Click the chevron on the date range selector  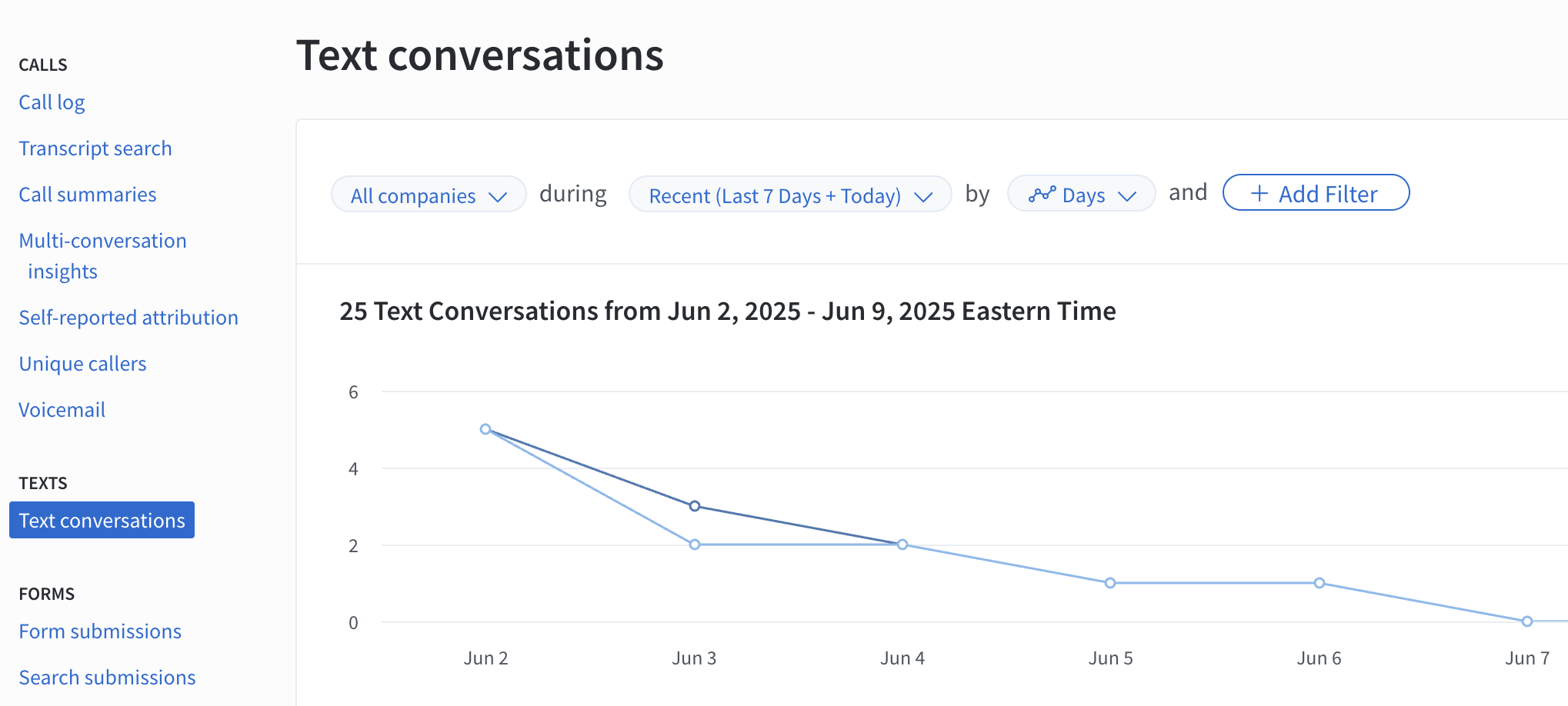(x=925, y=196)
